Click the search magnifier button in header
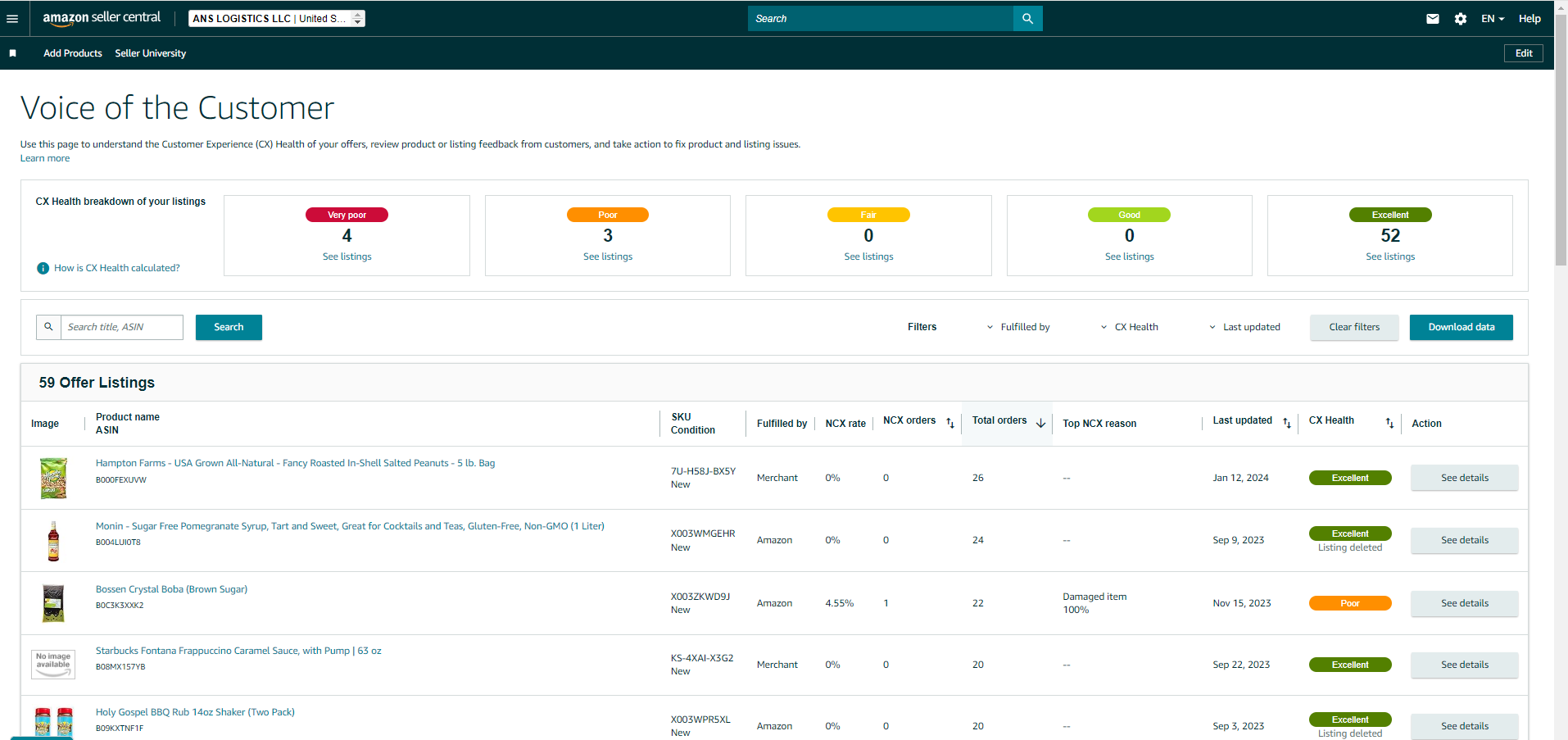The image size is (1568, 740). (x=1027, y=19)
